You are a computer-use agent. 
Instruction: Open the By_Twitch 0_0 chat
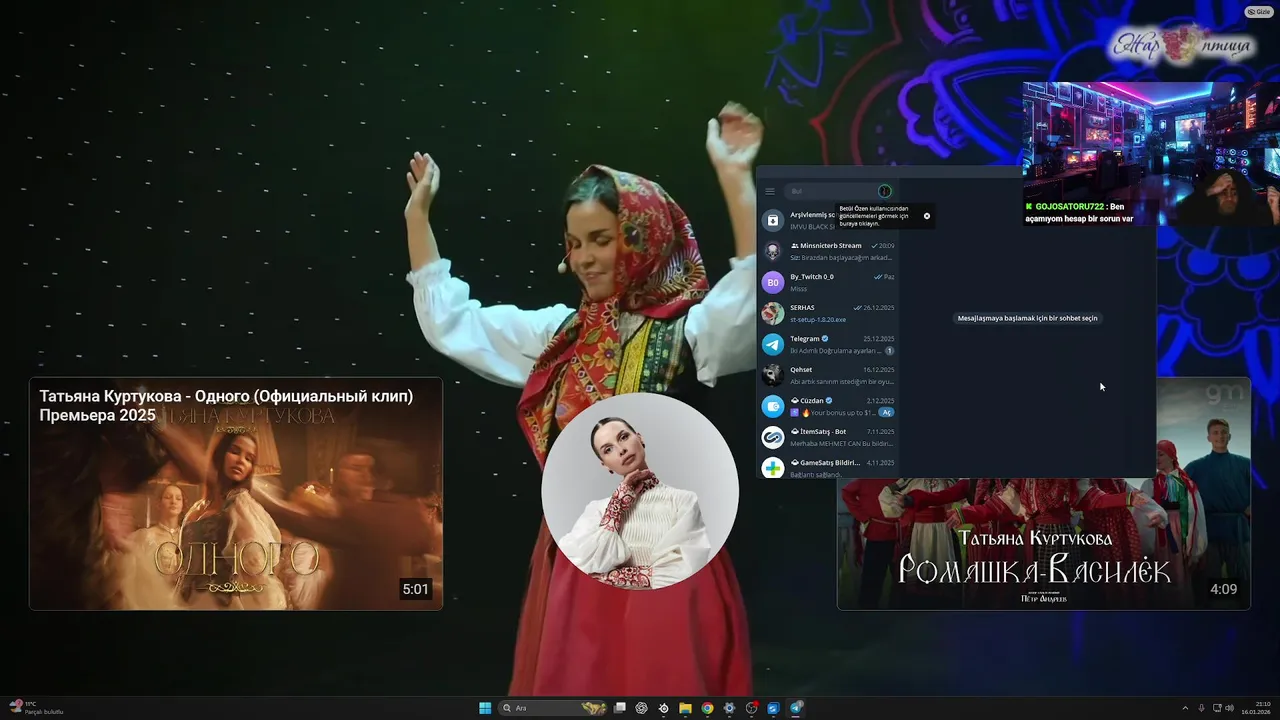[828, 282]
